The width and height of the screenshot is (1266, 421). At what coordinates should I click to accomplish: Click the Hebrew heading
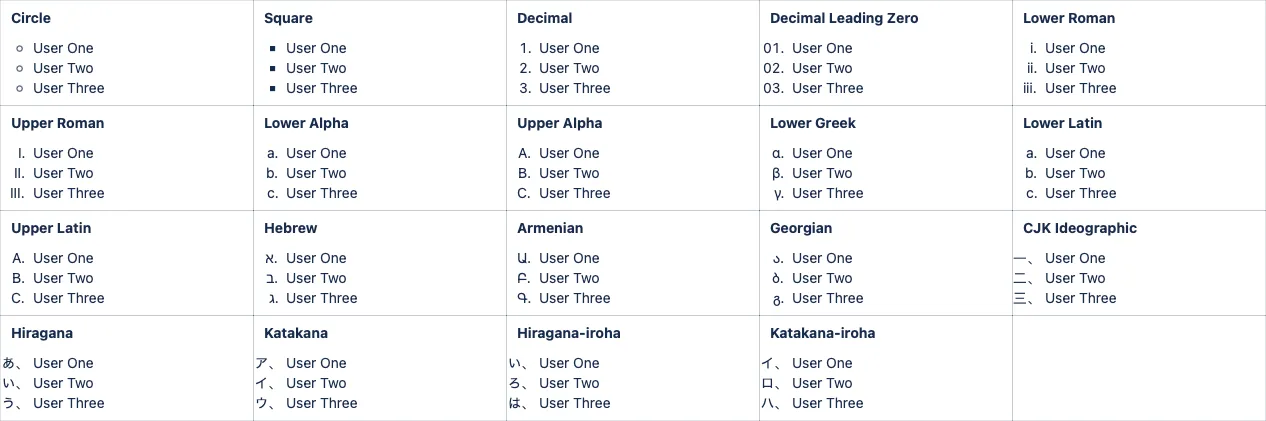coord(291,228)
